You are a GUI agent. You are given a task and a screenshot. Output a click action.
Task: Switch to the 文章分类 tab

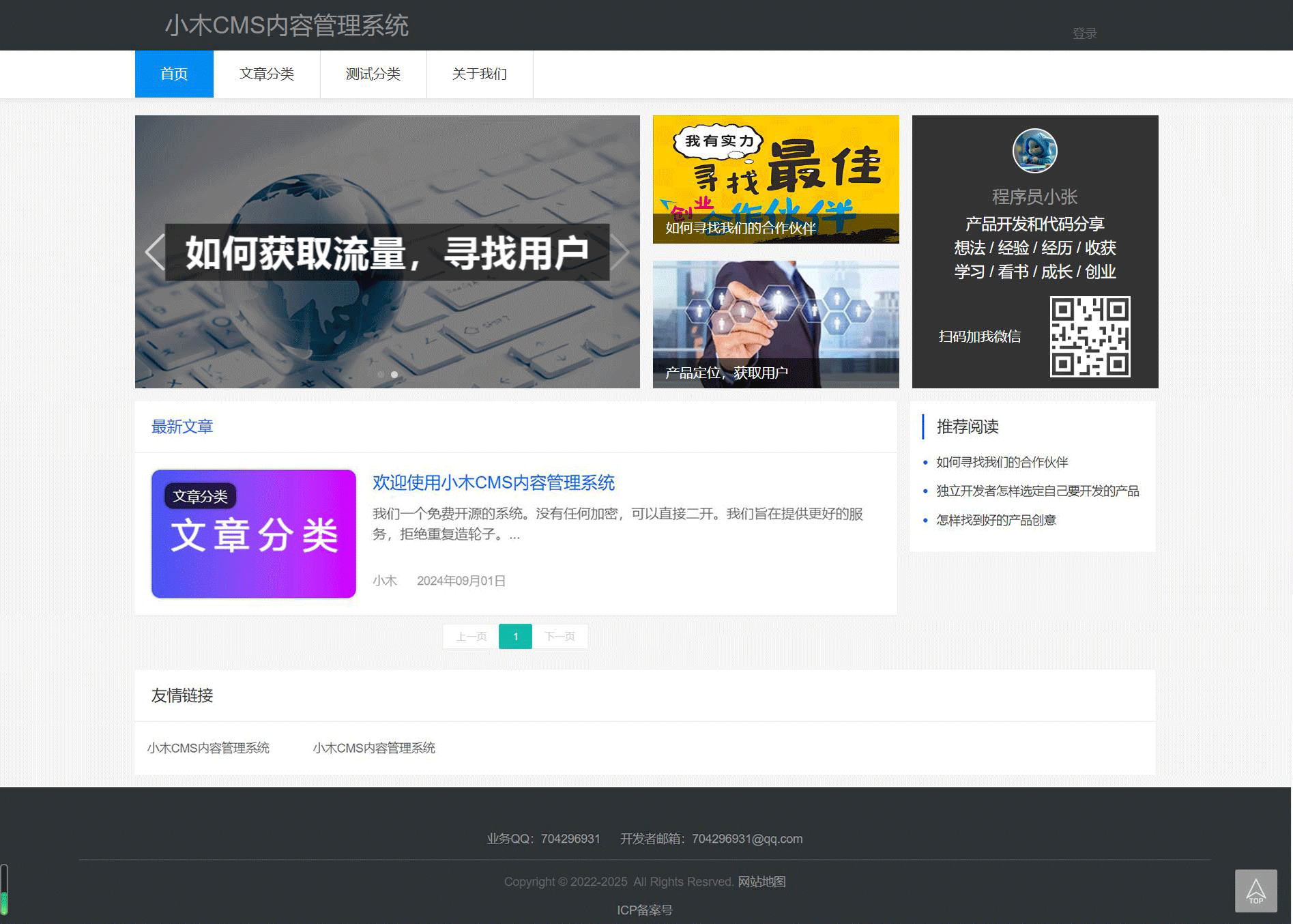click(267, 74)
